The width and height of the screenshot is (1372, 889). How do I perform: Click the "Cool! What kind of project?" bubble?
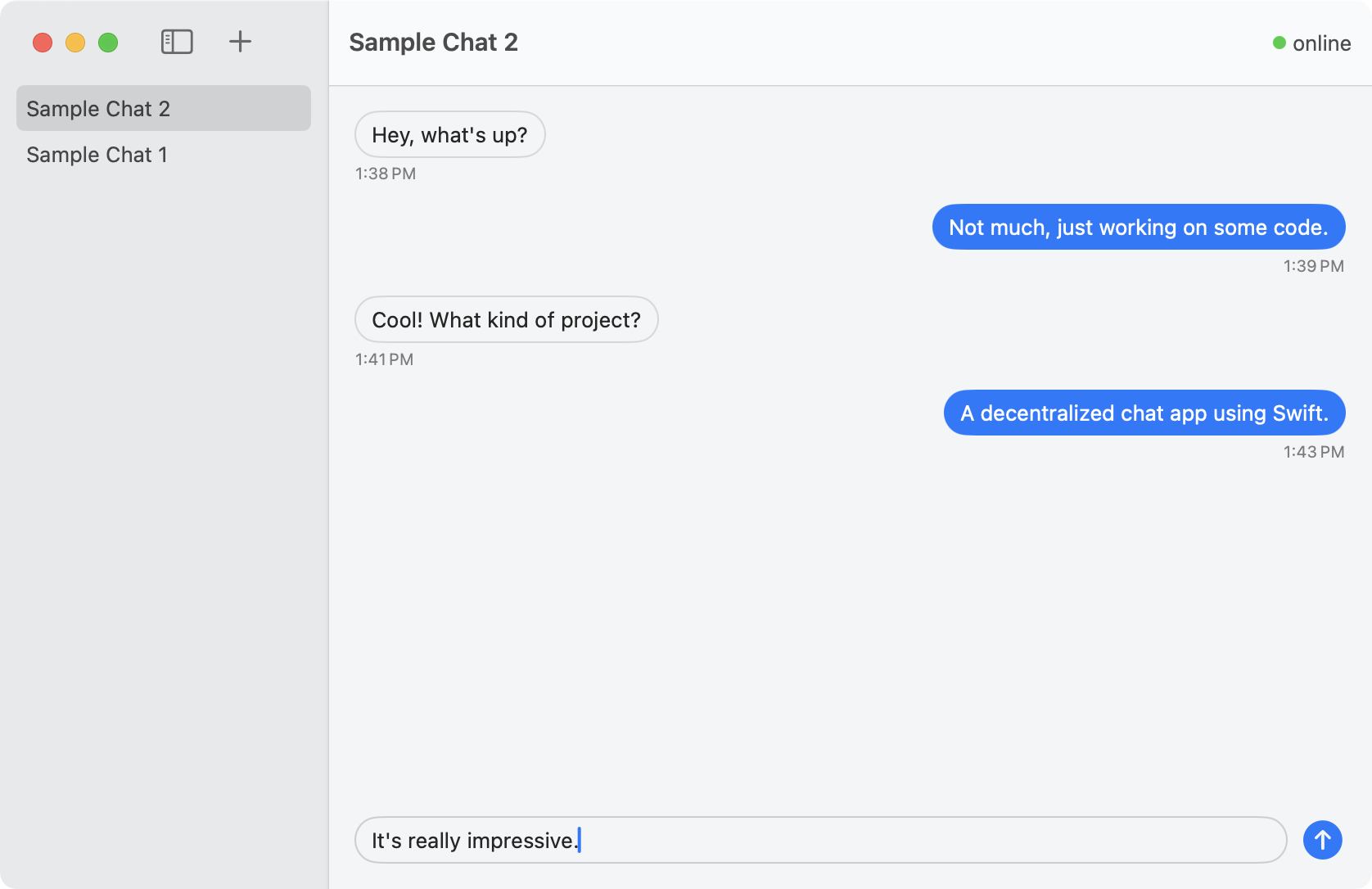tap(506, 320)
